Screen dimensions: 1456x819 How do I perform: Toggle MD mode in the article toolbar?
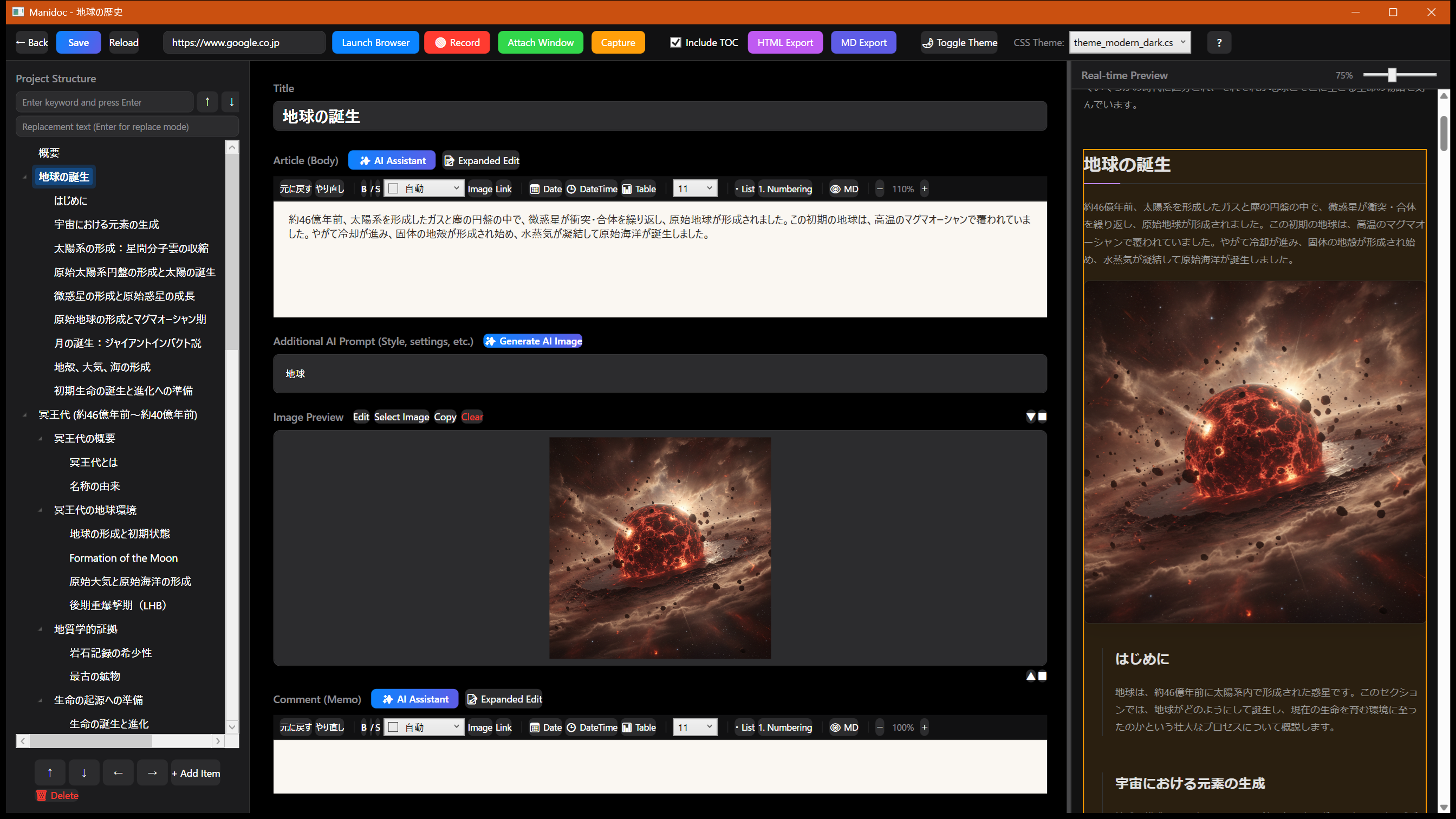(x=843, y=189)
